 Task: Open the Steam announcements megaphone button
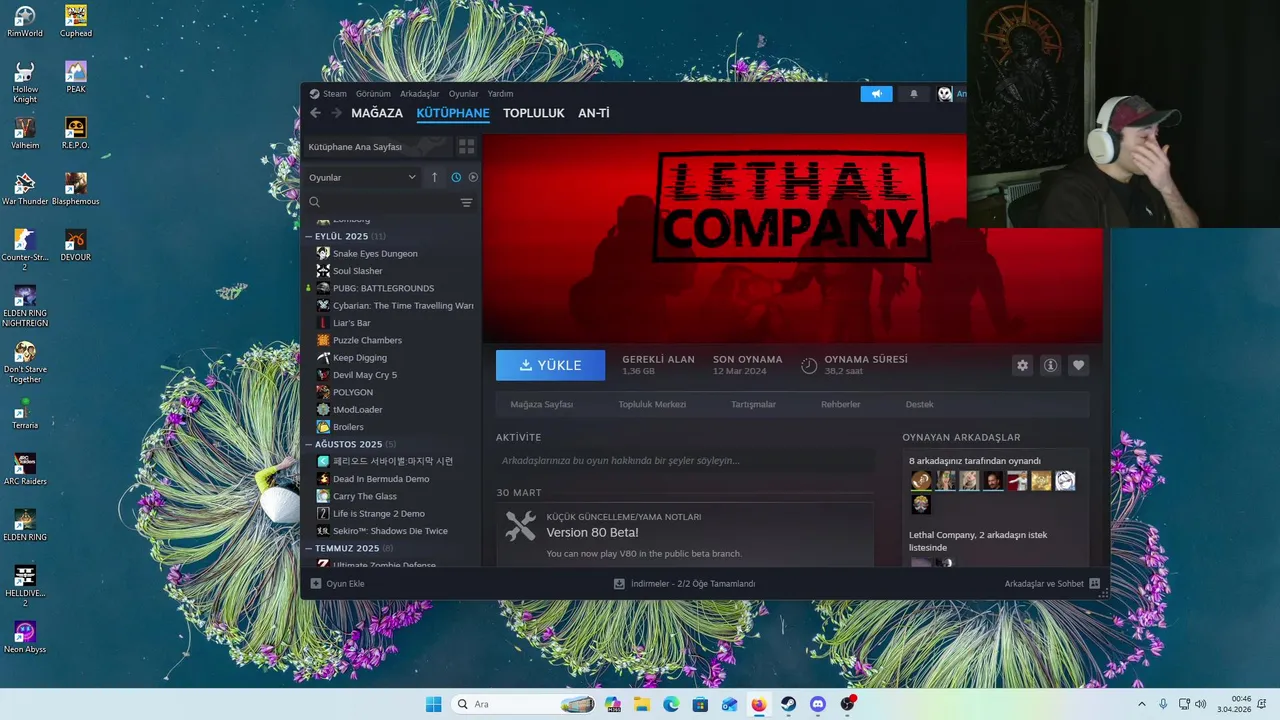coord(876,94)
